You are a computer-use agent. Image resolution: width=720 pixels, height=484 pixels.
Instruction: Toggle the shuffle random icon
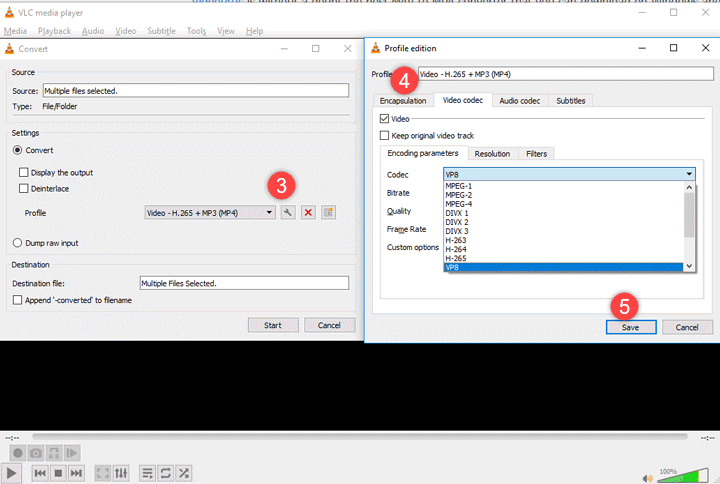(184, 473)
